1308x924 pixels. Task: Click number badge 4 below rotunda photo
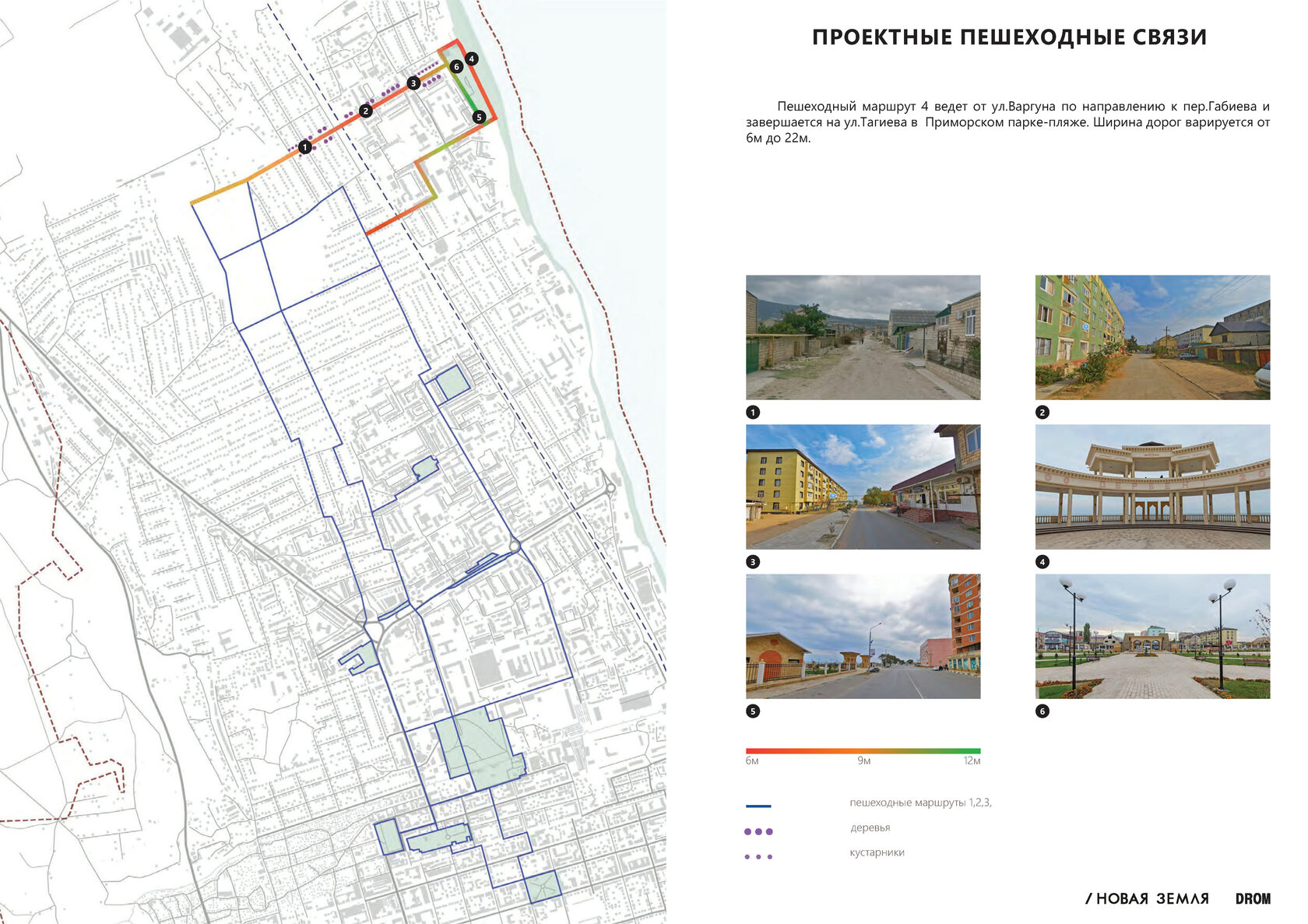pos(1043,562)
